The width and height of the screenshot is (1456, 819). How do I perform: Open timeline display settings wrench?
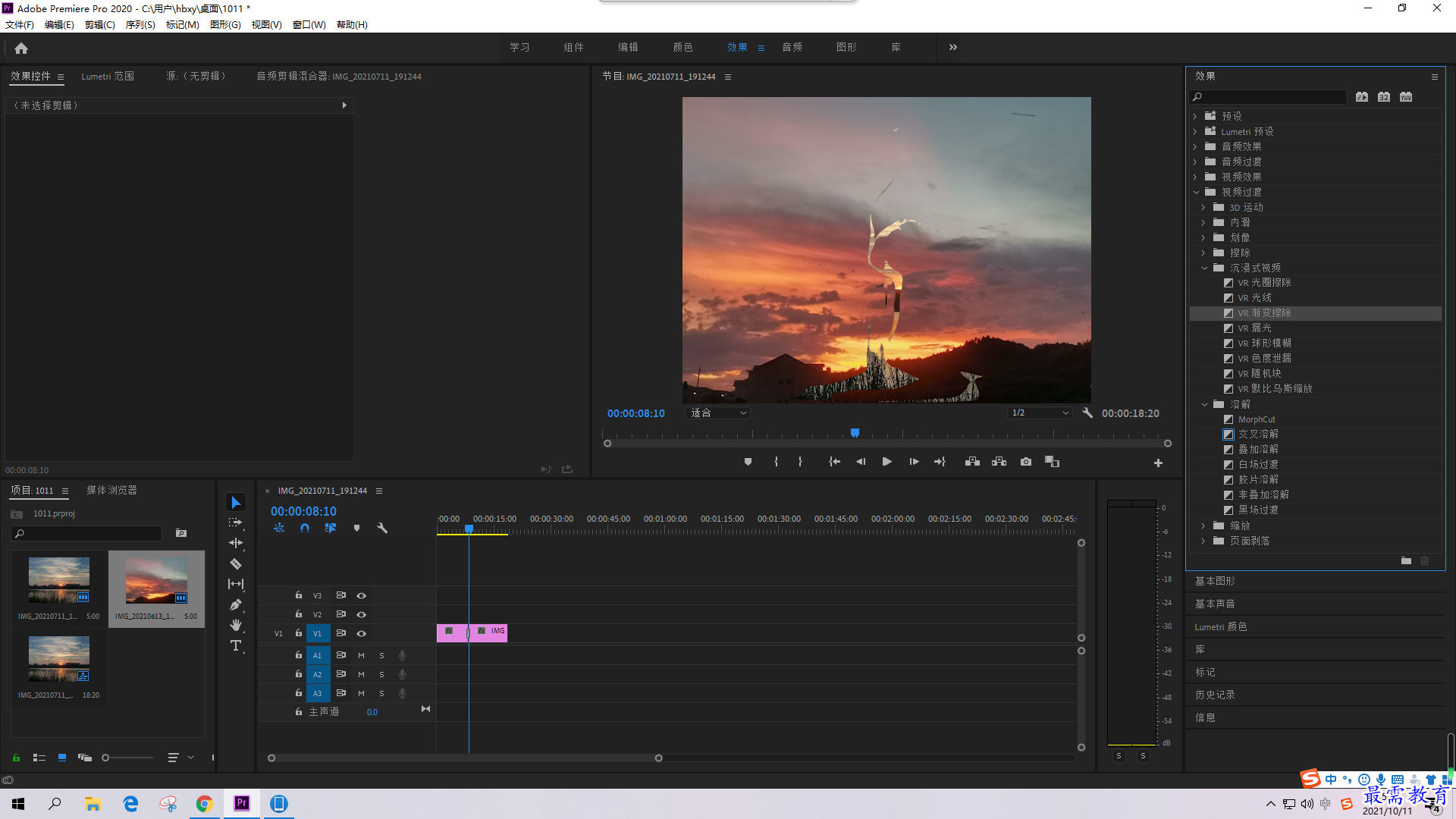(382, 528)
